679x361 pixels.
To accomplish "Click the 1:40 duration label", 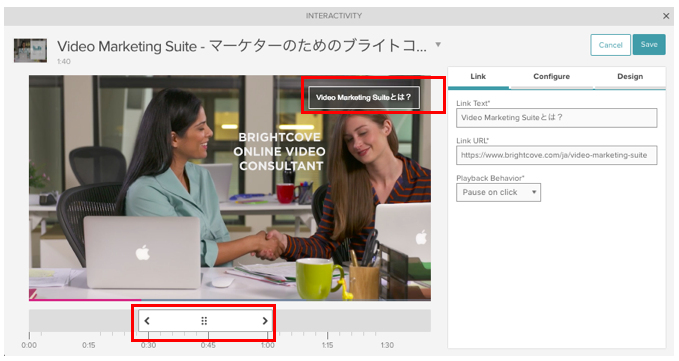I will [64, 61].
